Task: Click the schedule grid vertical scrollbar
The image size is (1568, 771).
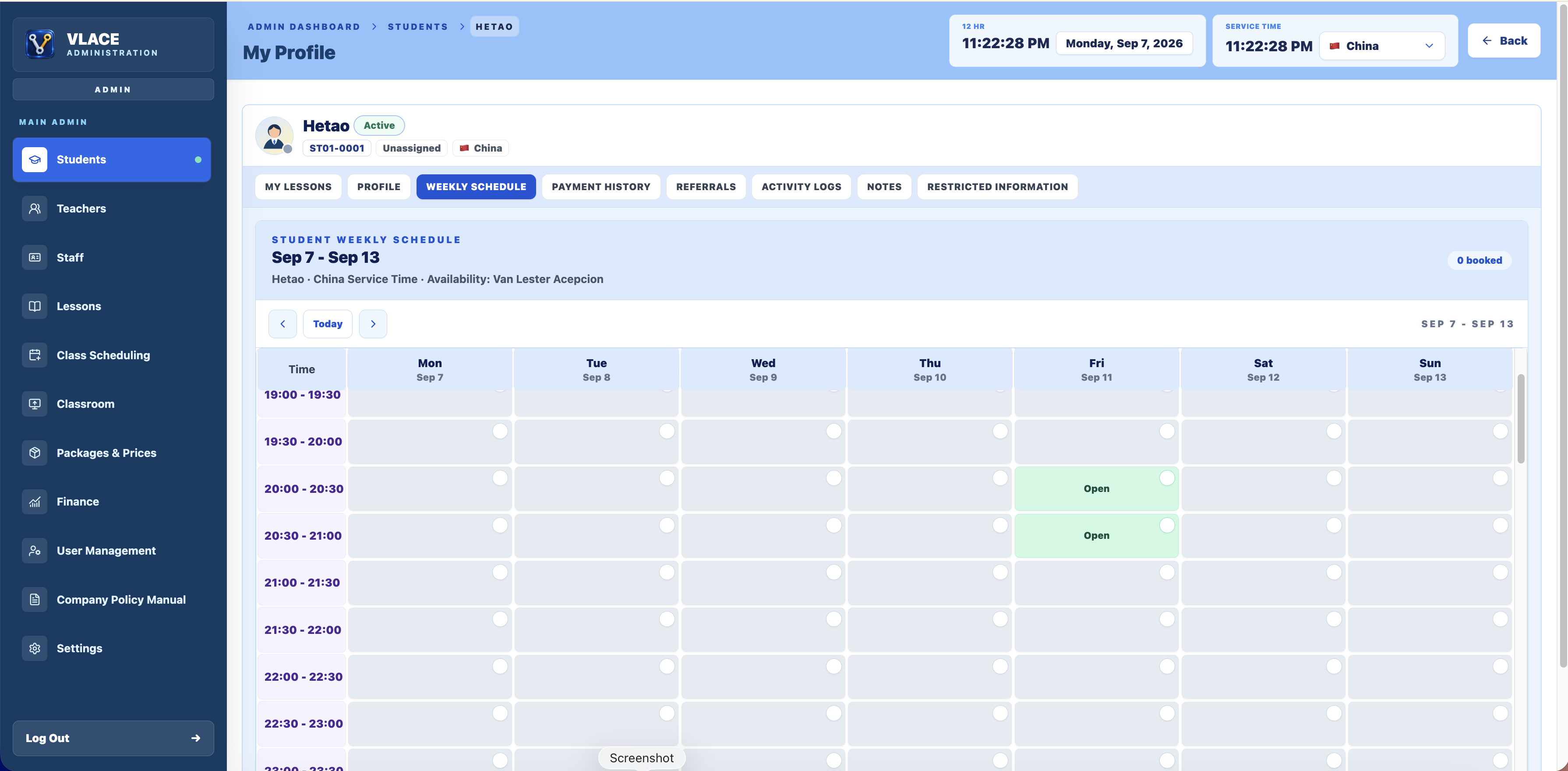Action: coord(1521,419)
